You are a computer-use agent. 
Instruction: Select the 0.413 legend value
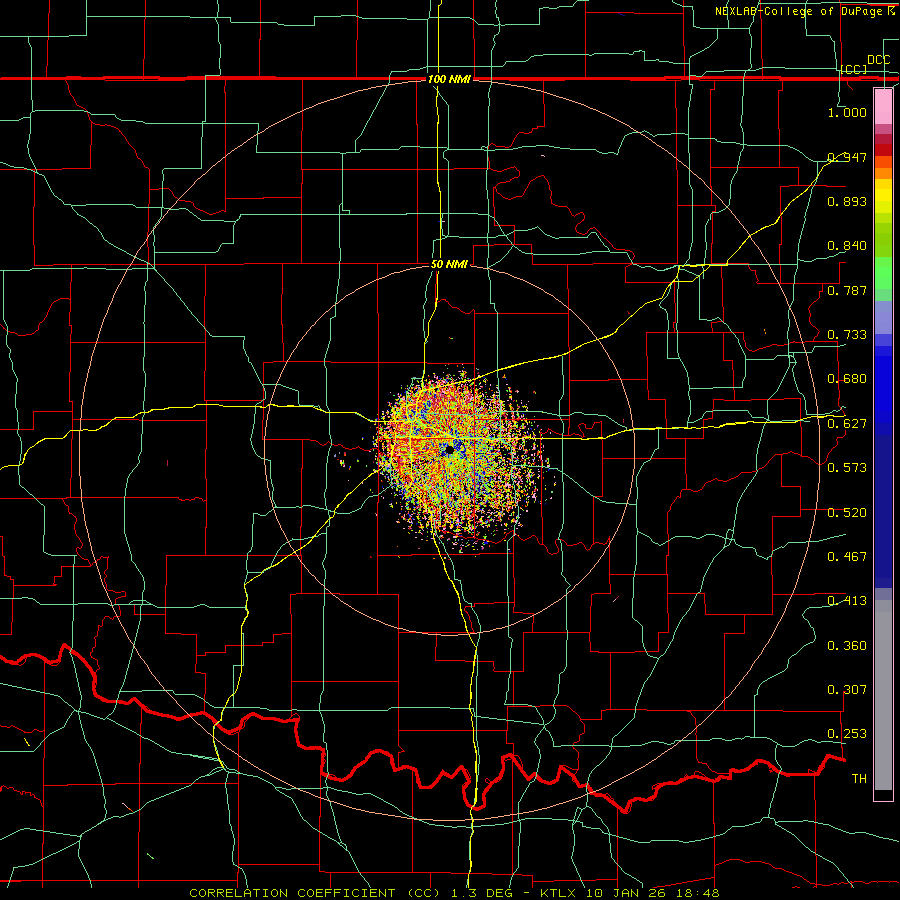[x=847, y=601]
